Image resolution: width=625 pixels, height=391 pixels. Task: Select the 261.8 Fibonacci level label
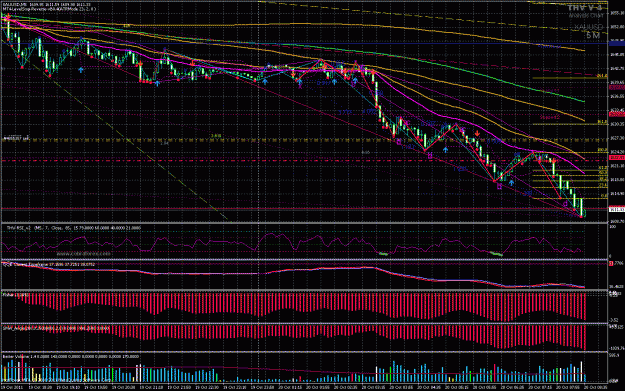tap(602, 76)
